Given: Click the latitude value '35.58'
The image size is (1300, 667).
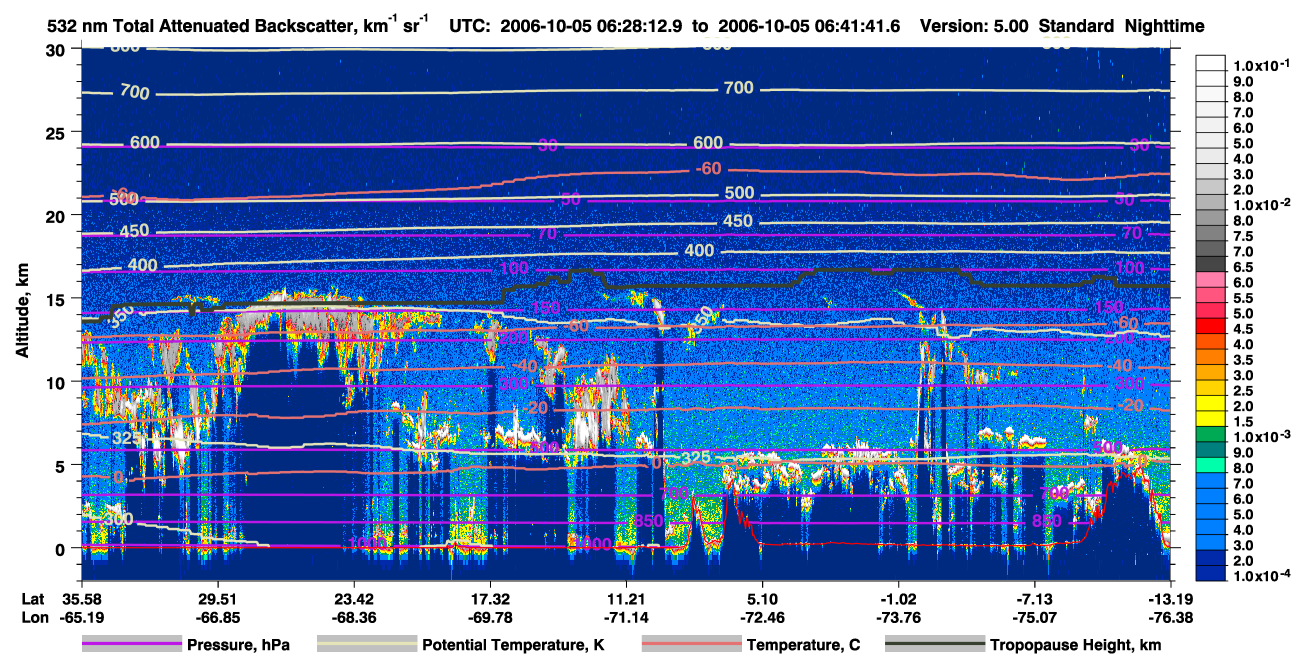Looking at the screenshot, I should 81,598.
